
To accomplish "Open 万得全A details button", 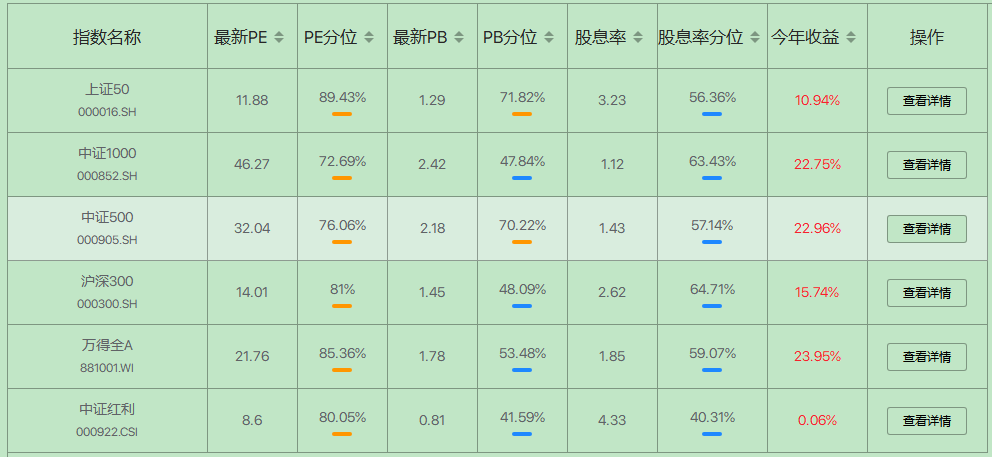I will point(926,357).
